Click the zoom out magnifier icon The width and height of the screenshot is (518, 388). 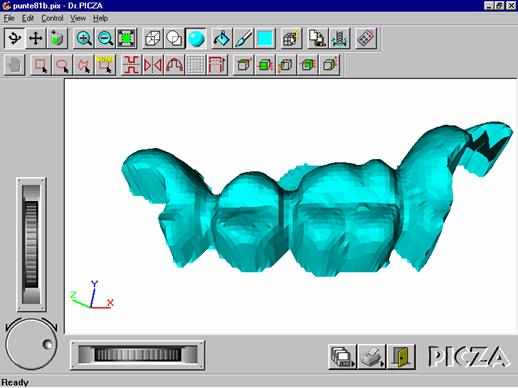pyautogui.click(x=105, y=38)
